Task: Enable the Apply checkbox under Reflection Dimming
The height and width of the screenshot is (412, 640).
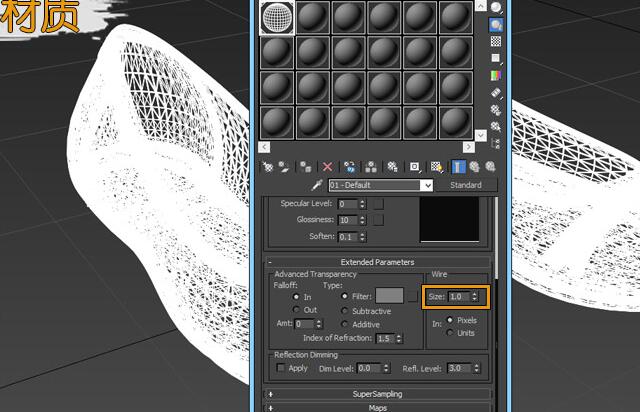Action: pyautogui.click(x=281, y=368)
